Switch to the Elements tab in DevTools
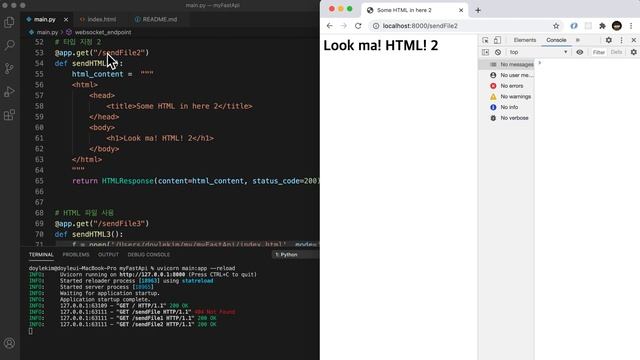The image size is (640, 360). pyautogui.click(x=524, y=40)
